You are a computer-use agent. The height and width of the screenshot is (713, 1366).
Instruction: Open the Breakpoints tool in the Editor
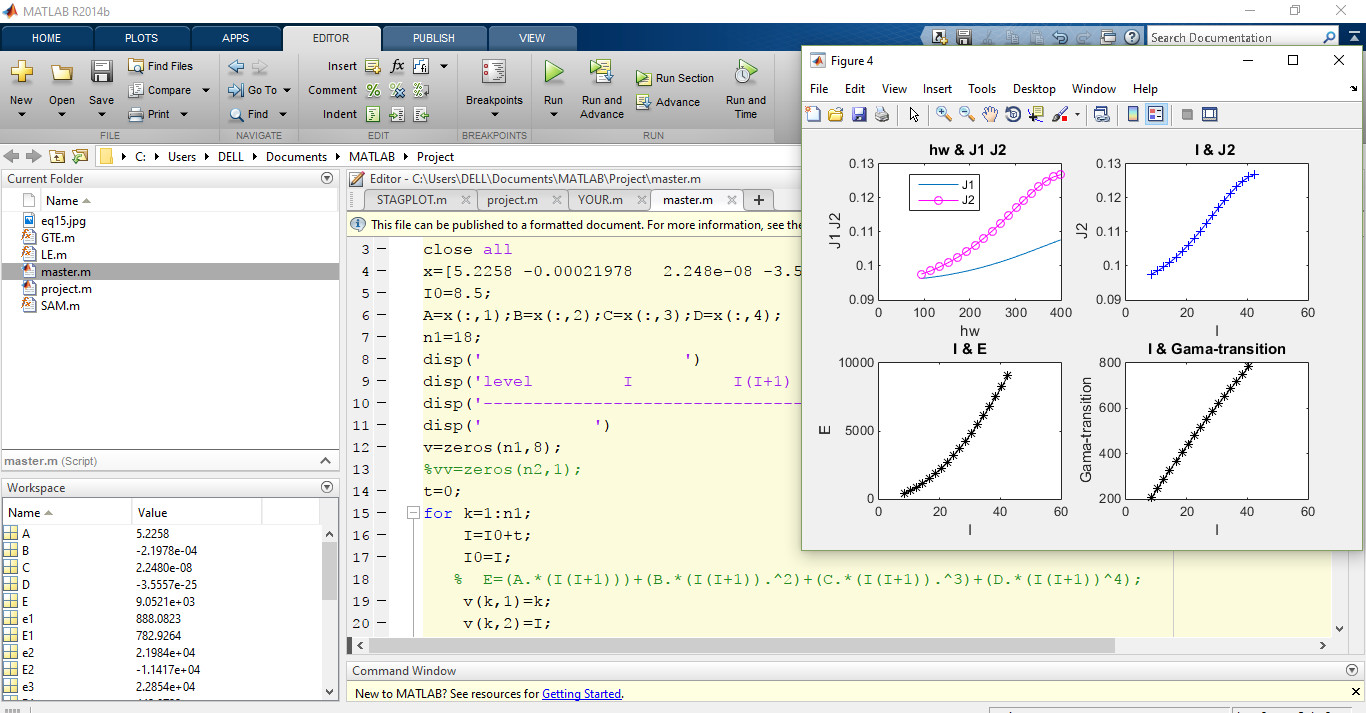493,88
